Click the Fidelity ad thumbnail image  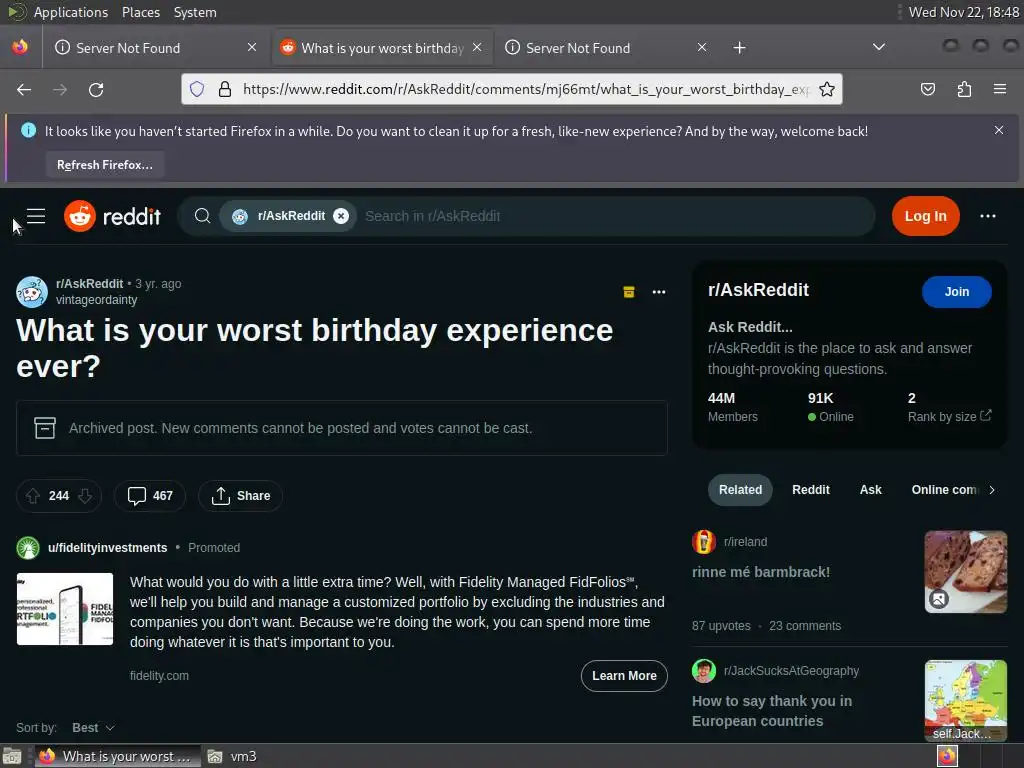point(65,609)
